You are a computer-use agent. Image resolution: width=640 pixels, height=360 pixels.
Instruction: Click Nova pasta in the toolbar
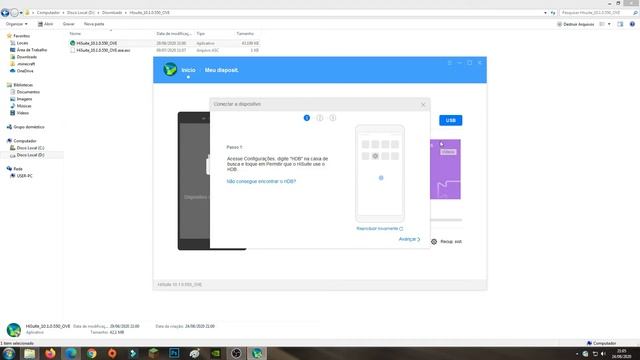(94, 24)
